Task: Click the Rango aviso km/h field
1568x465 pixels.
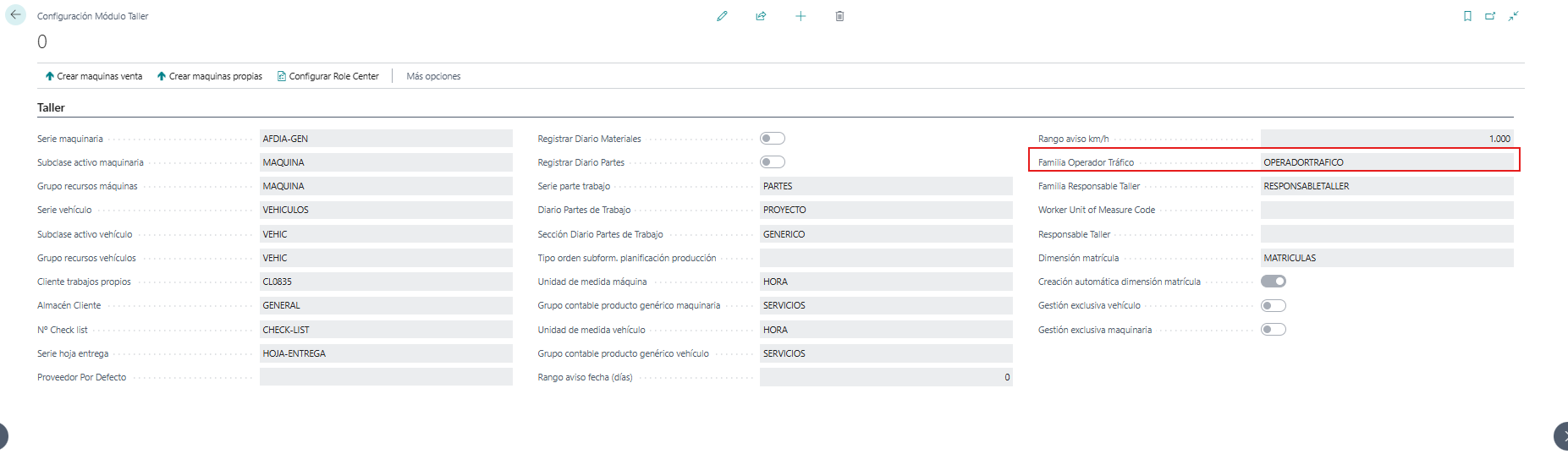Action: pos(1387,139)
